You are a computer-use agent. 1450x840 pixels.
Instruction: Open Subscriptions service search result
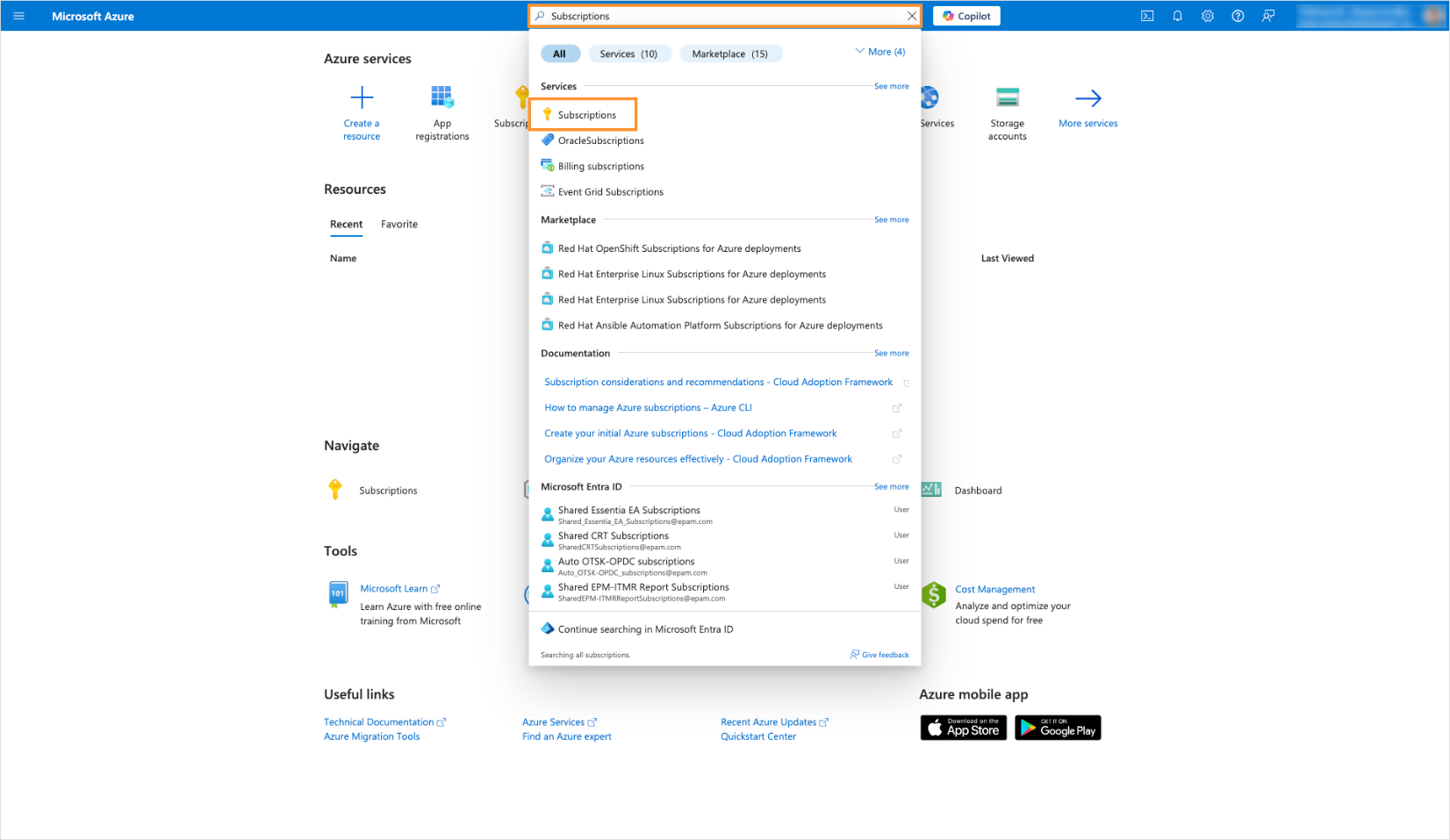point(586,115)
